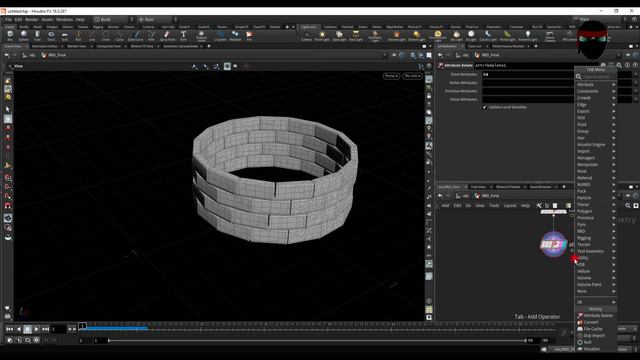Open the Tree View tab
This screenshot has height=360, width=640.
click(478, 187)
